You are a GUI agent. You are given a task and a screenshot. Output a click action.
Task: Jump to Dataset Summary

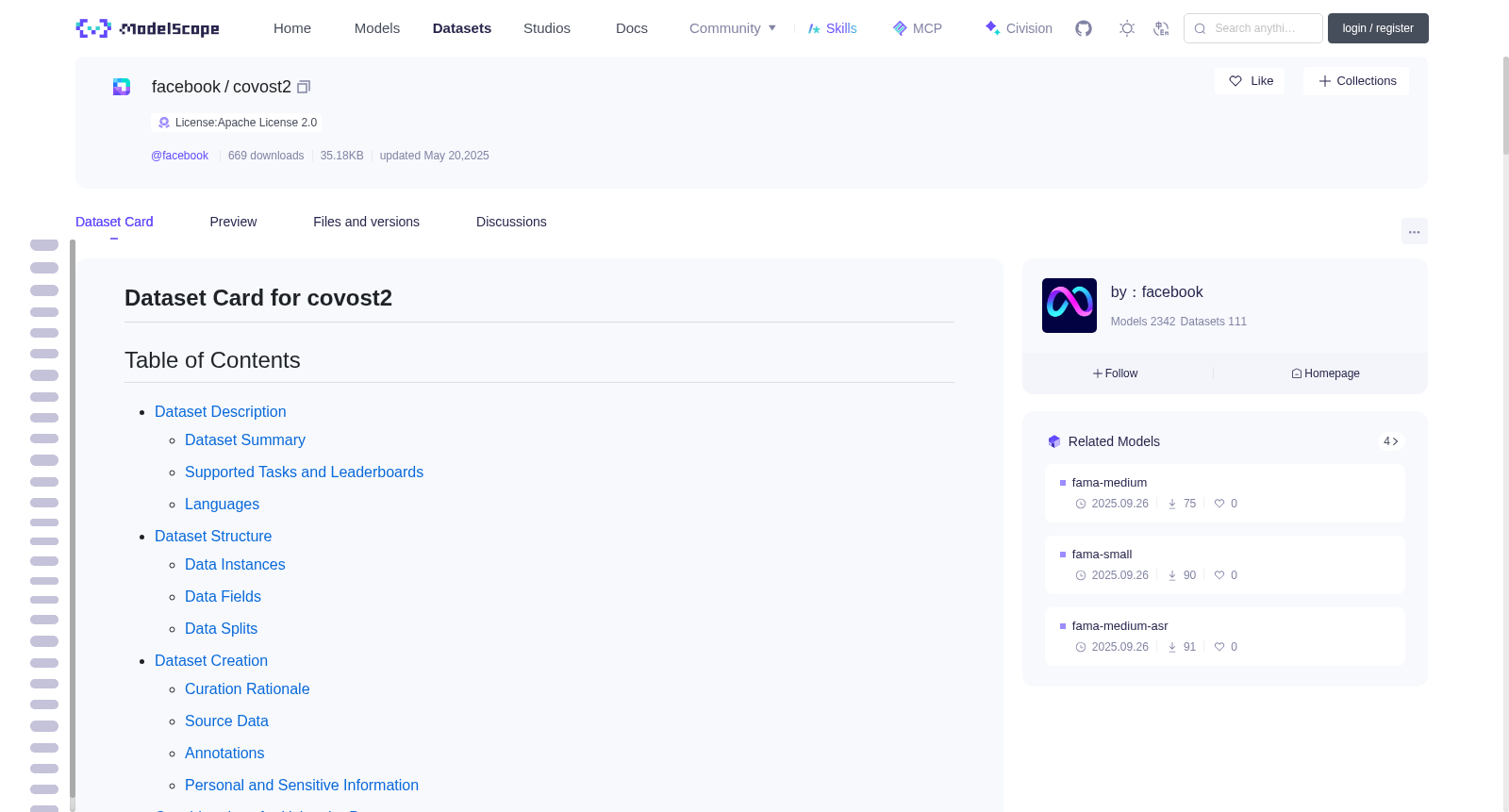[245, 440]
